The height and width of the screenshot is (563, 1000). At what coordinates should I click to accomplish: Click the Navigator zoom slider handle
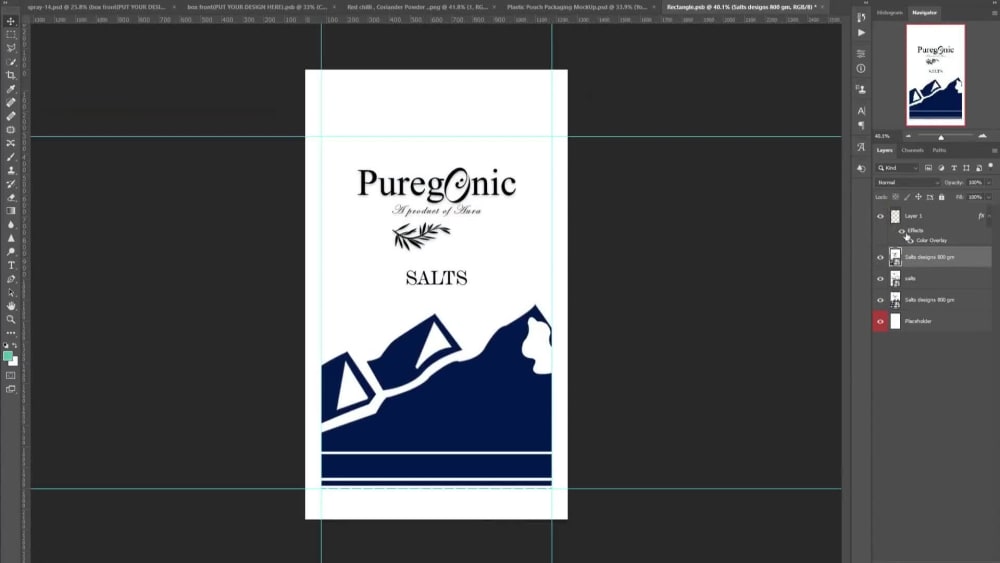pos(941,137)
